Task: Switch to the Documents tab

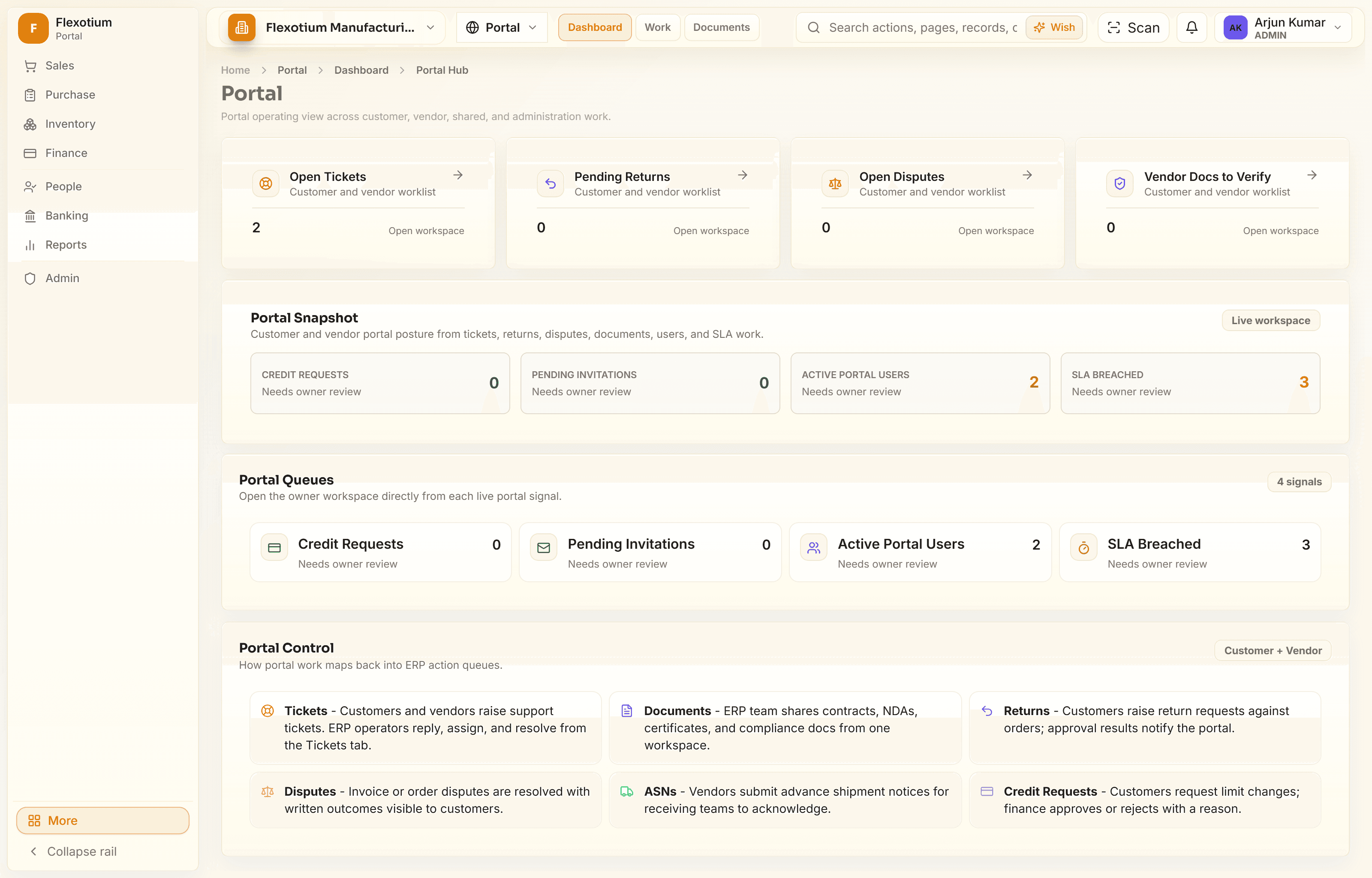Action: [x=721, y=27]
